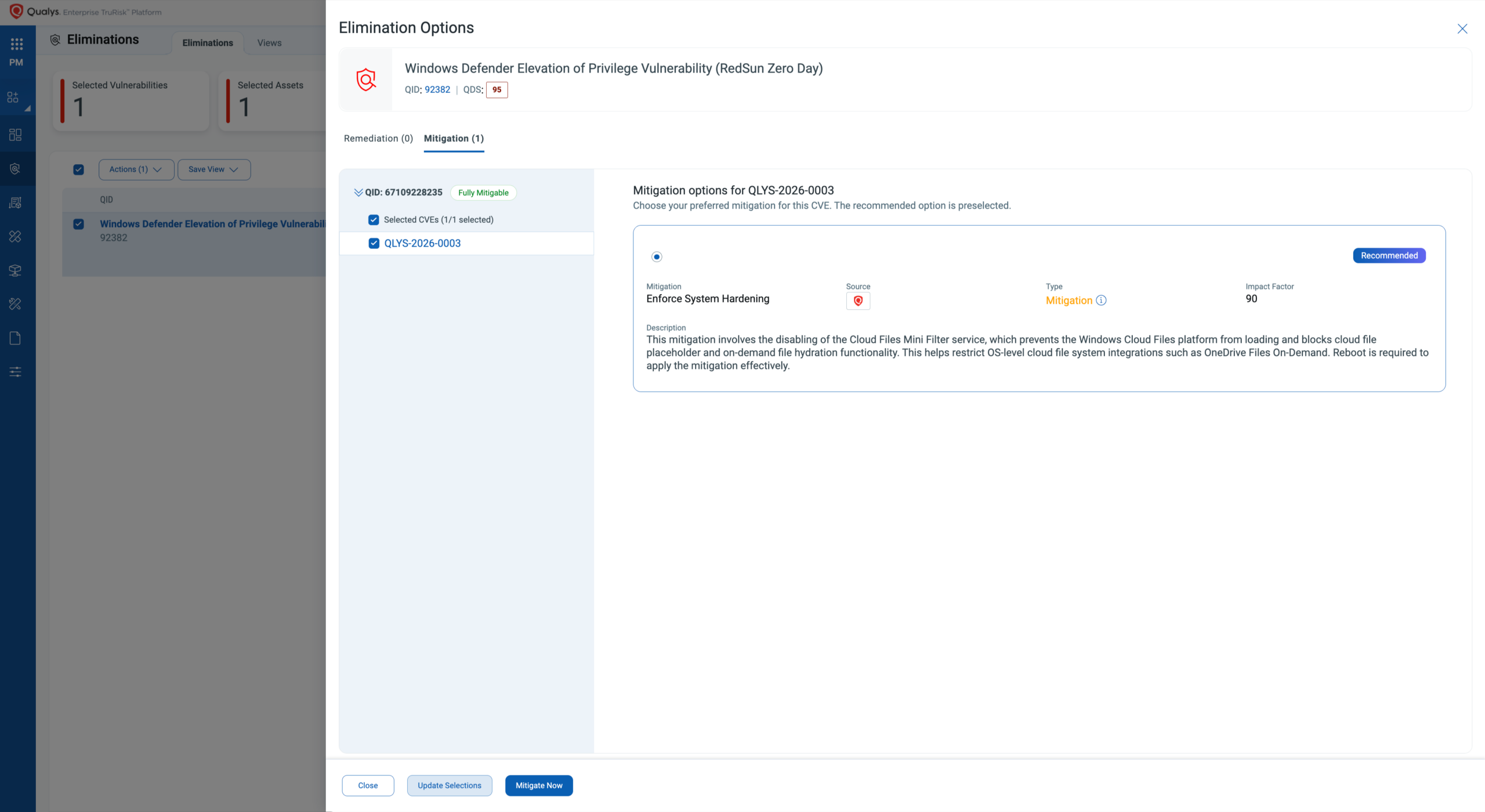Click the Close button
The image size is (1485, 812).
(x=368, y=785)
